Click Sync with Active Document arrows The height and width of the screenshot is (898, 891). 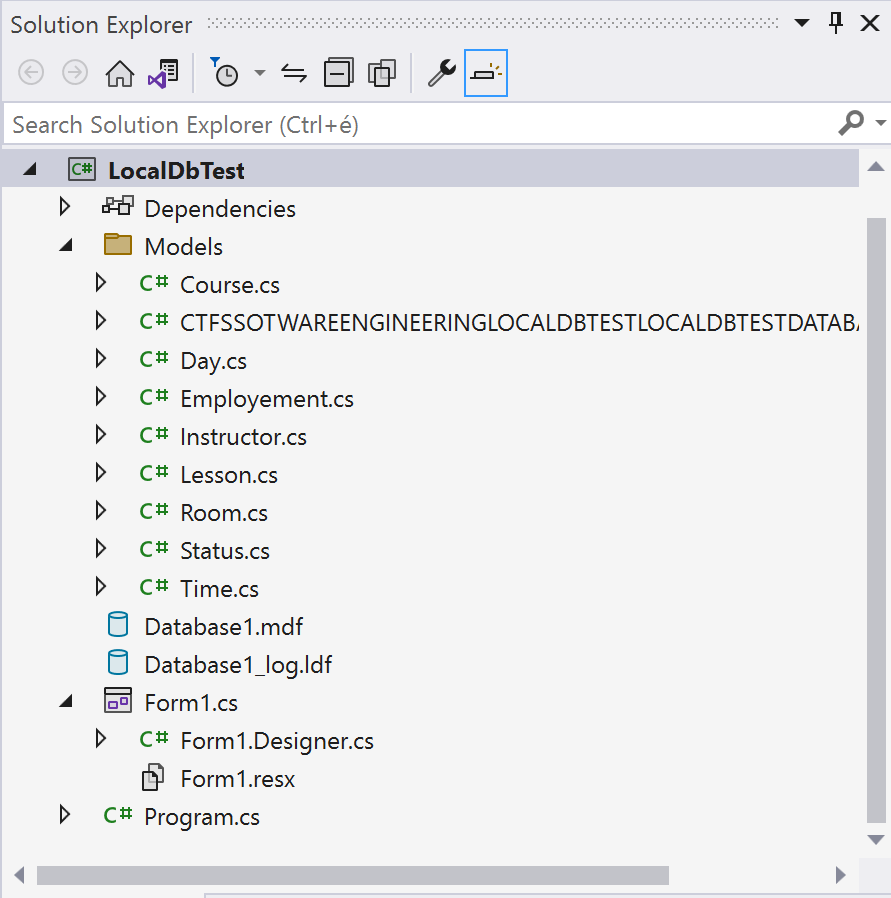click(x=294, y=73)
